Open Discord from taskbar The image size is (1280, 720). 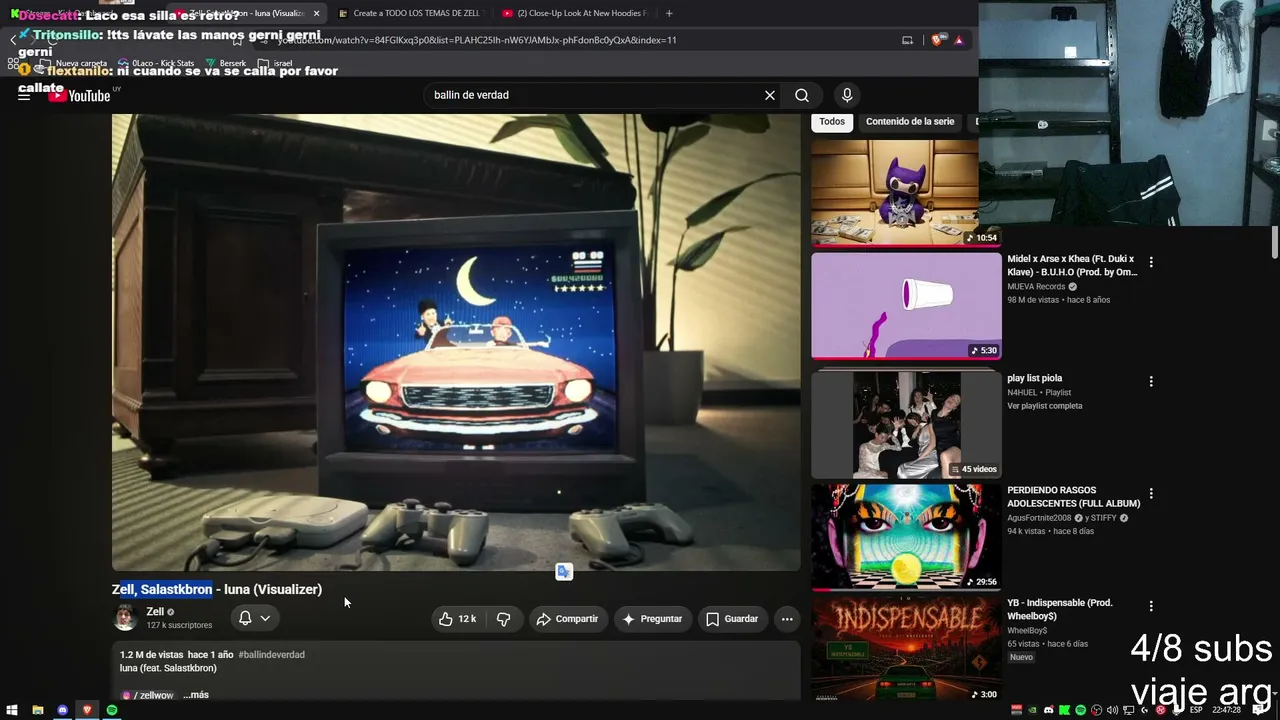[x=62, y=710]
